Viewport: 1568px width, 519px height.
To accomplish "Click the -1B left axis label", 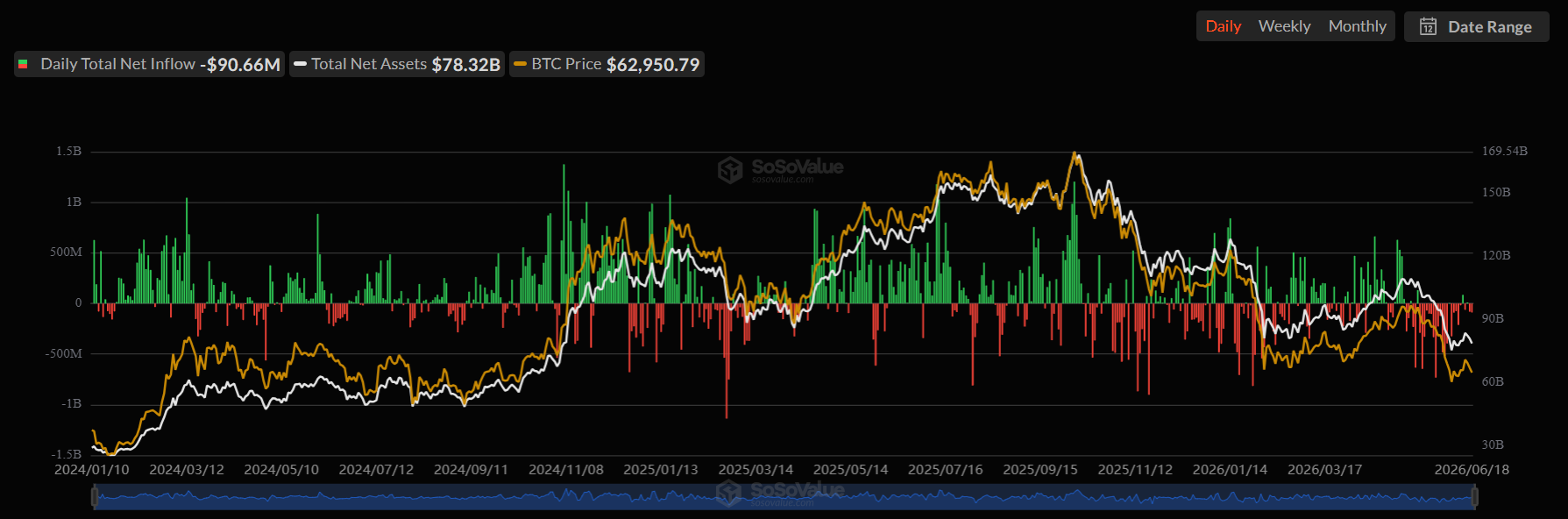I will [x=71, y=404].
